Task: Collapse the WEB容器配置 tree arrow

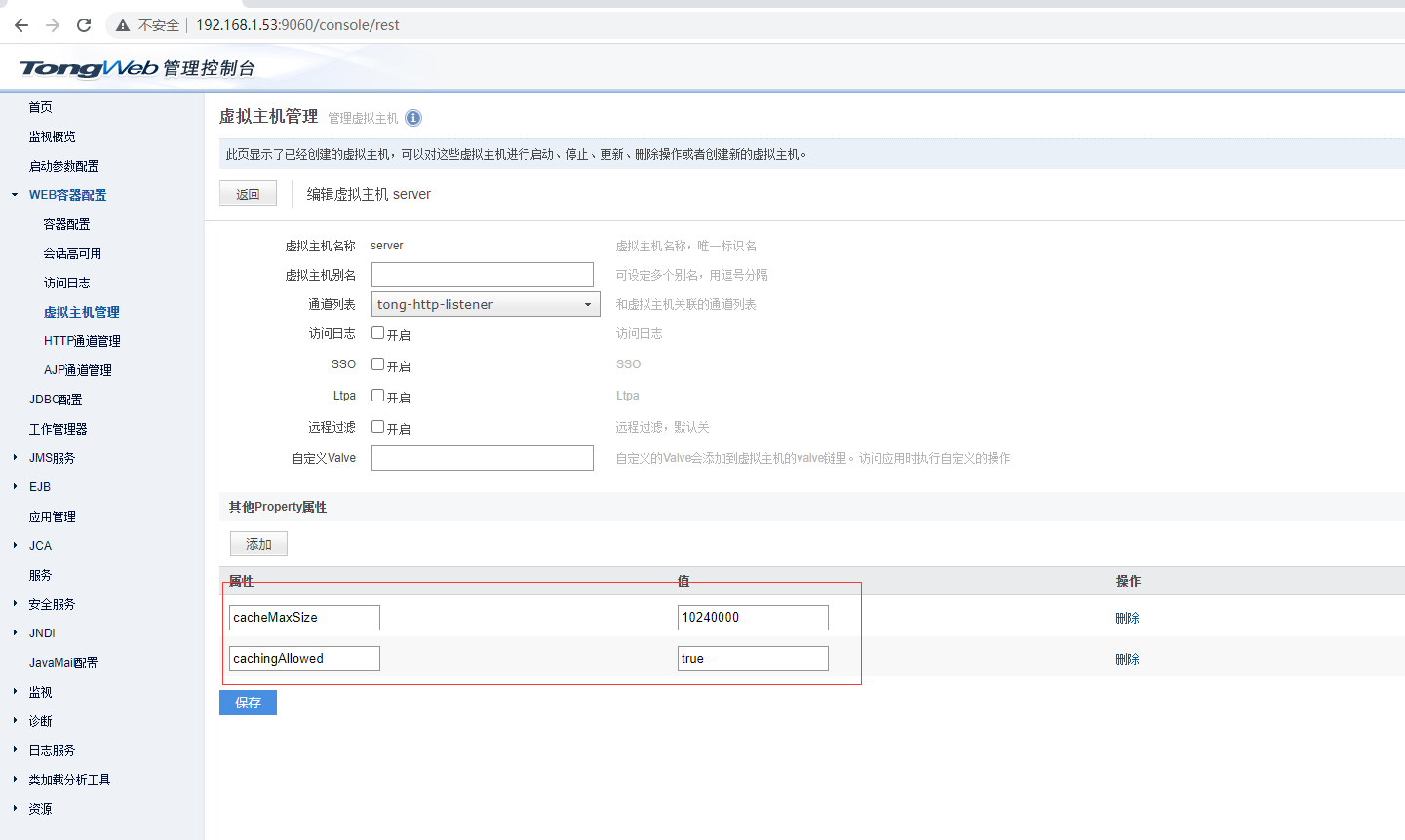Action: tap(15, 195)
